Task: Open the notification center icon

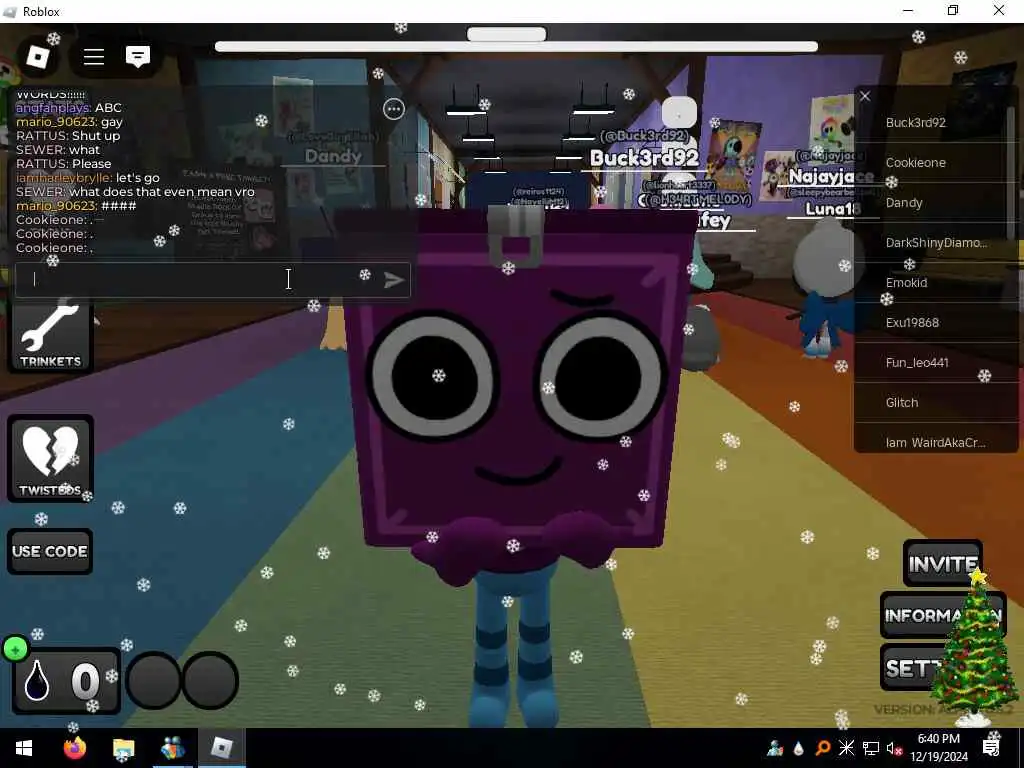Action: [991, 748]
